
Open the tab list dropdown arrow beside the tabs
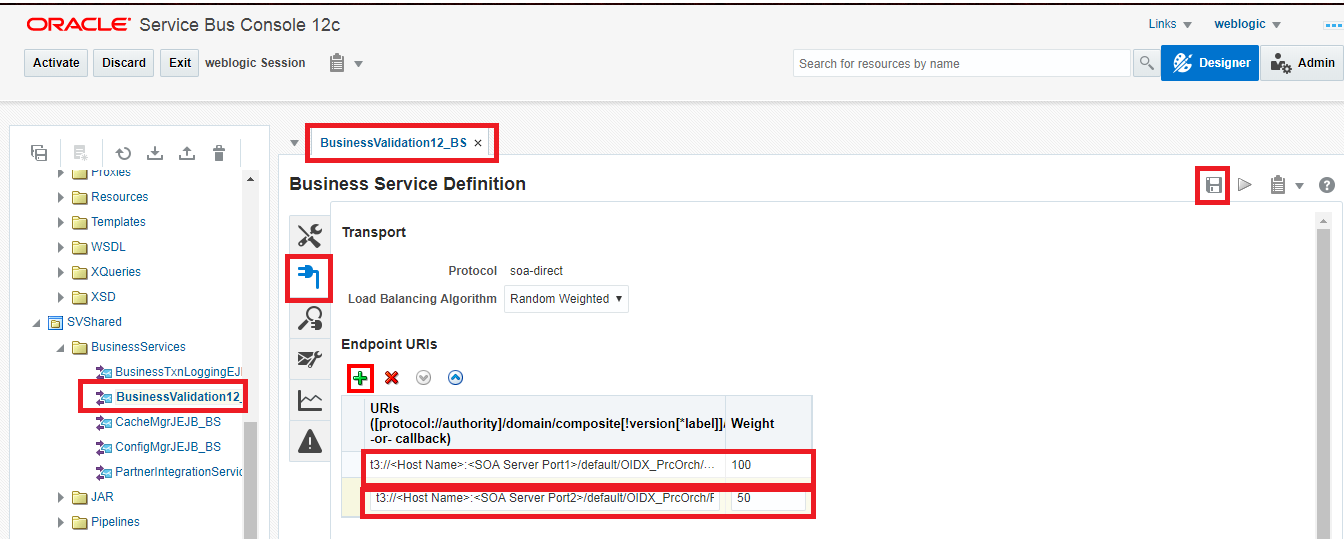(294, 143)
